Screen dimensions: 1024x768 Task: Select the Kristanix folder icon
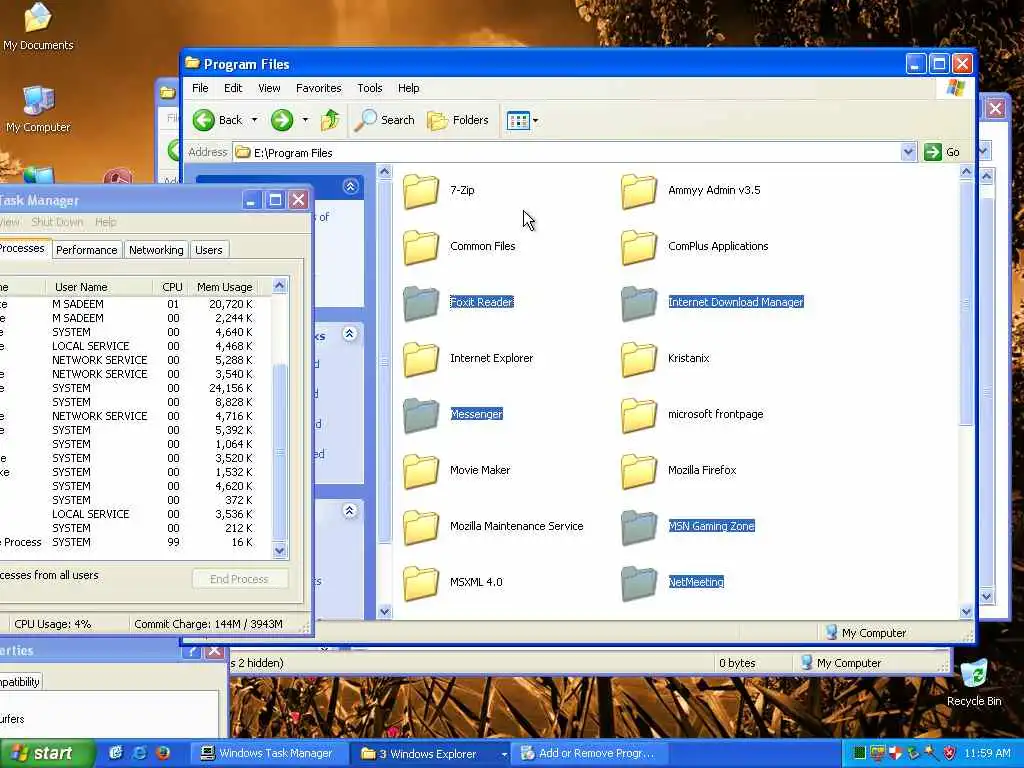(x=639, y=359)
